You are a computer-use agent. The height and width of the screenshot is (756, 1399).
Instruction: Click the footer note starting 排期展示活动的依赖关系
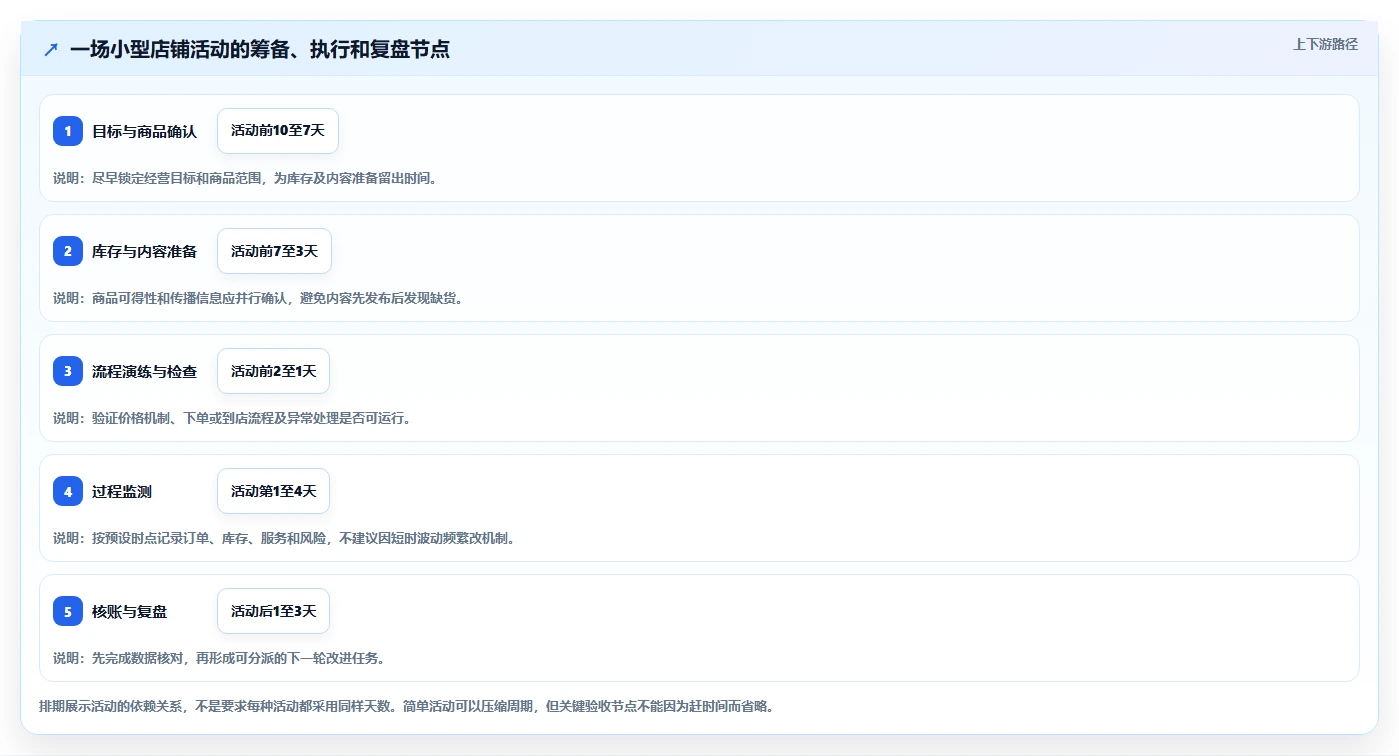click(x=406, y=706)
